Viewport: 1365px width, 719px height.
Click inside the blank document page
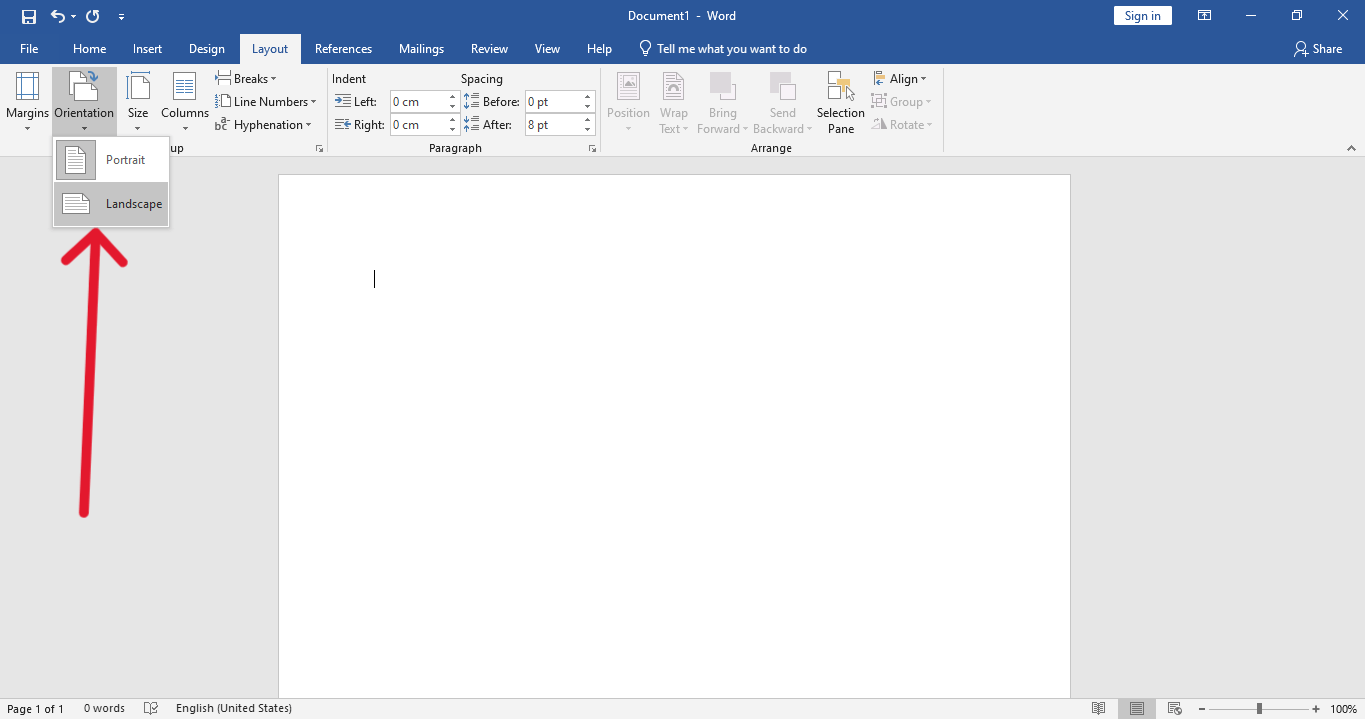coord(674,436)
